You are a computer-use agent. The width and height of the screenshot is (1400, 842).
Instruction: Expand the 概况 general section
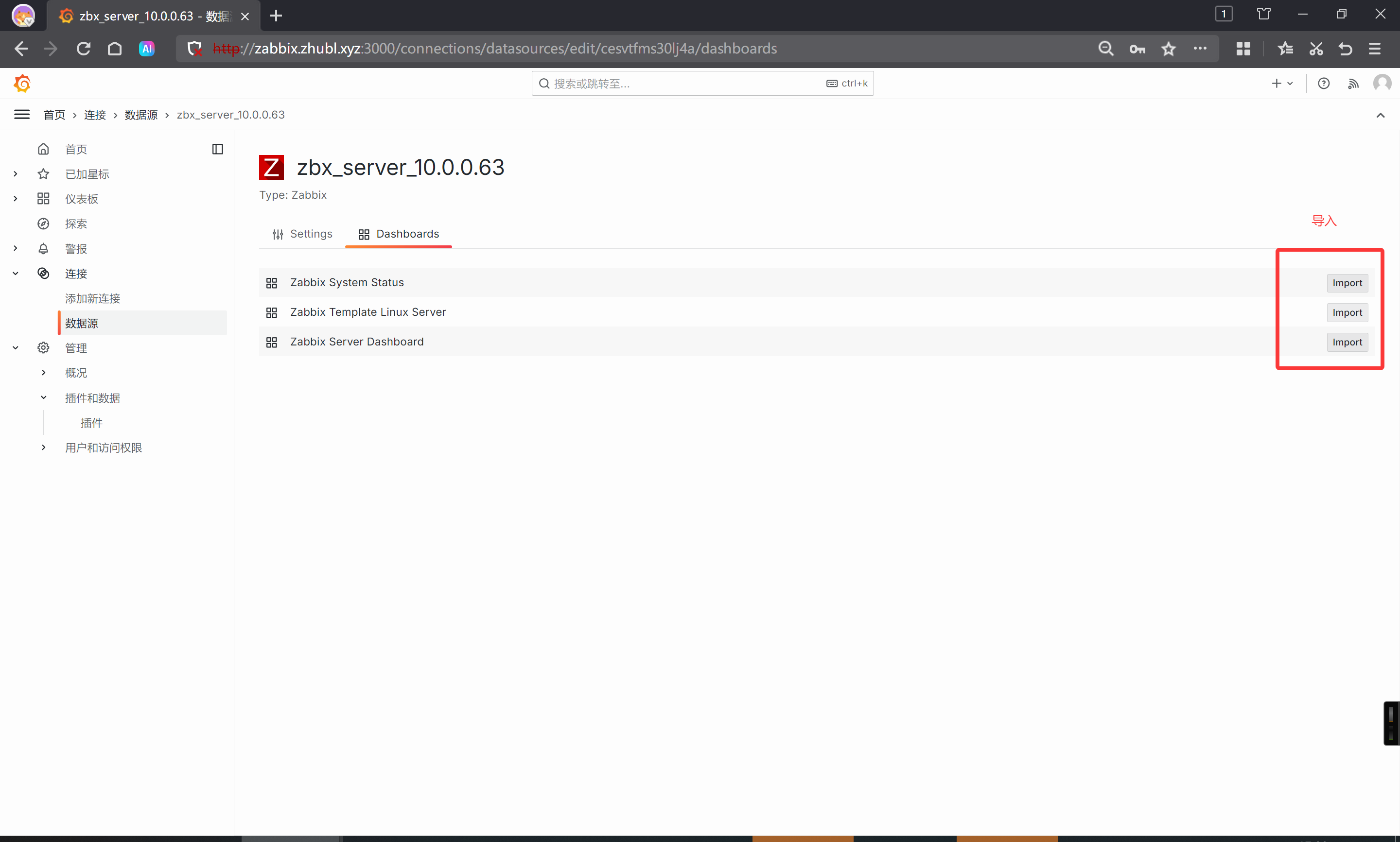pyautogui.click(x=44, y=373)
